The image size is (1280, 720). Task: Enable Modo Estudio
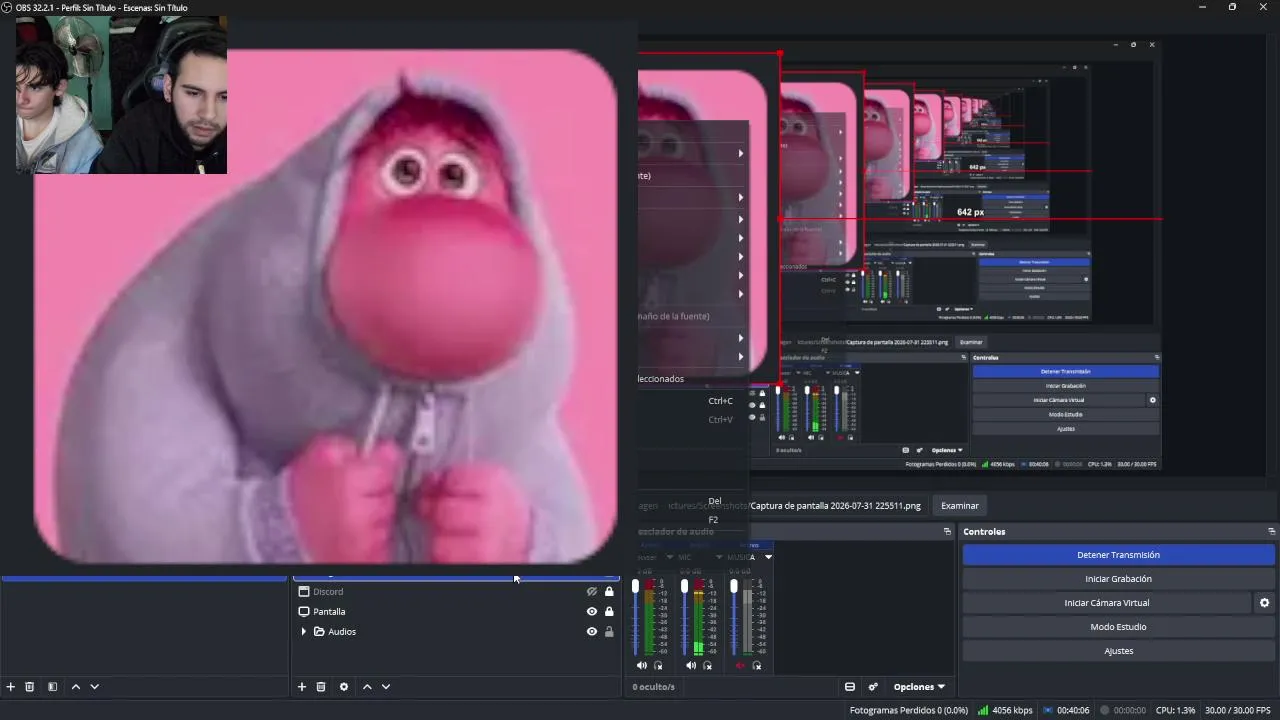(1119, 627)
